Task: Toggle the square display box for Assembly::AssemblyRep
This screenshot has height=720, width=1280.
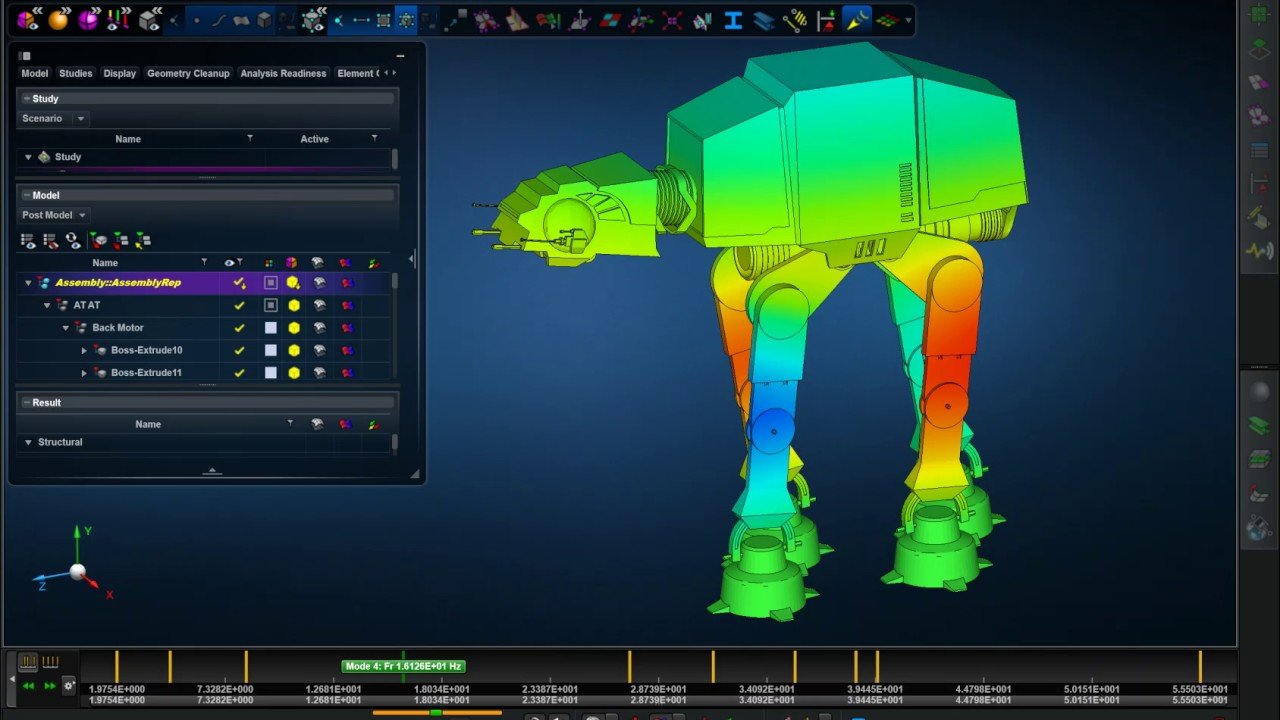Action: coord(270,283)
